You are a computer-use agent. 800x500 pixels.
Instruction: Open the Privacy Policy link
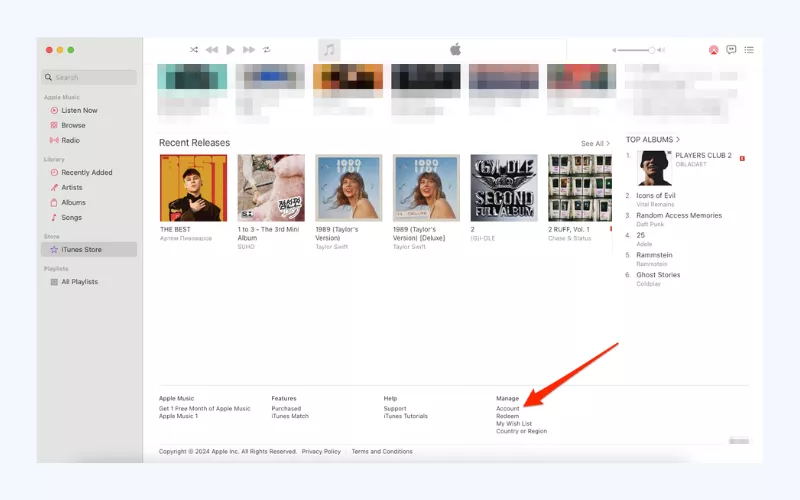321,452
